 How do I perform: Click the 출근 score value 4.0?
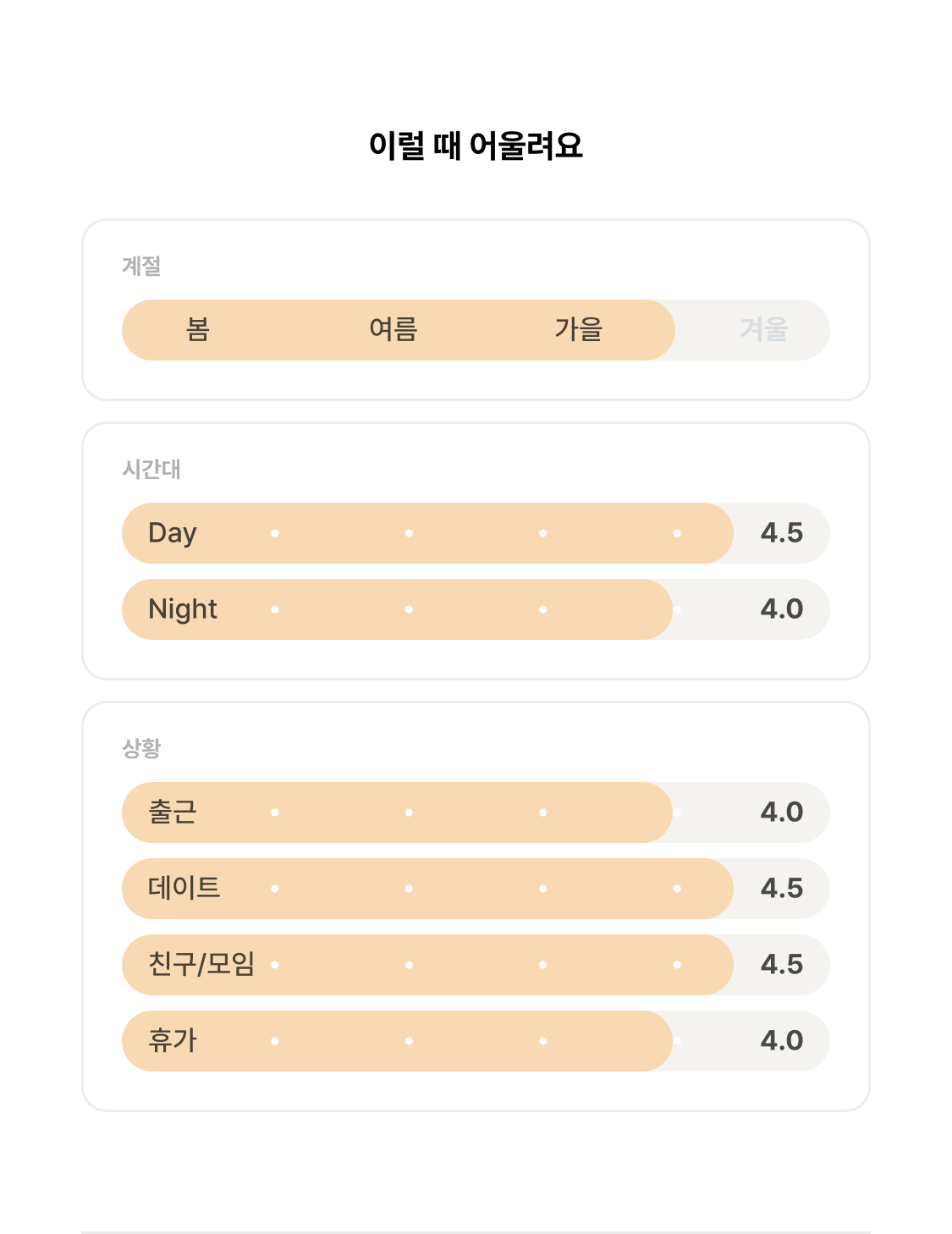tap(782, 813)
